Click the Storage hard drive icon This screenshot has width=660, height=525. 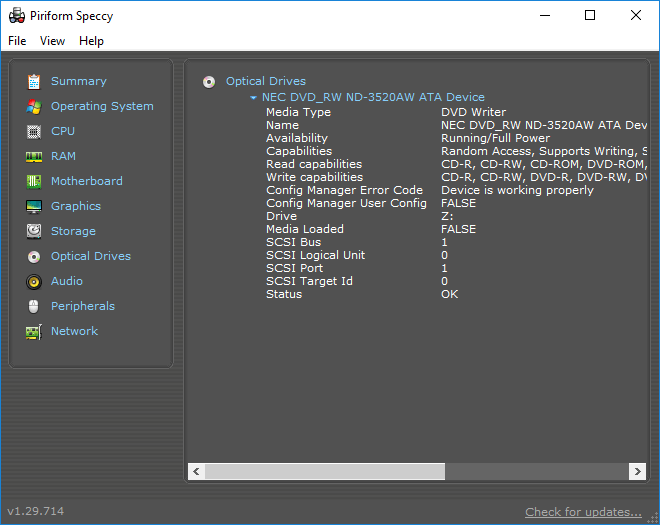(34, 232)
